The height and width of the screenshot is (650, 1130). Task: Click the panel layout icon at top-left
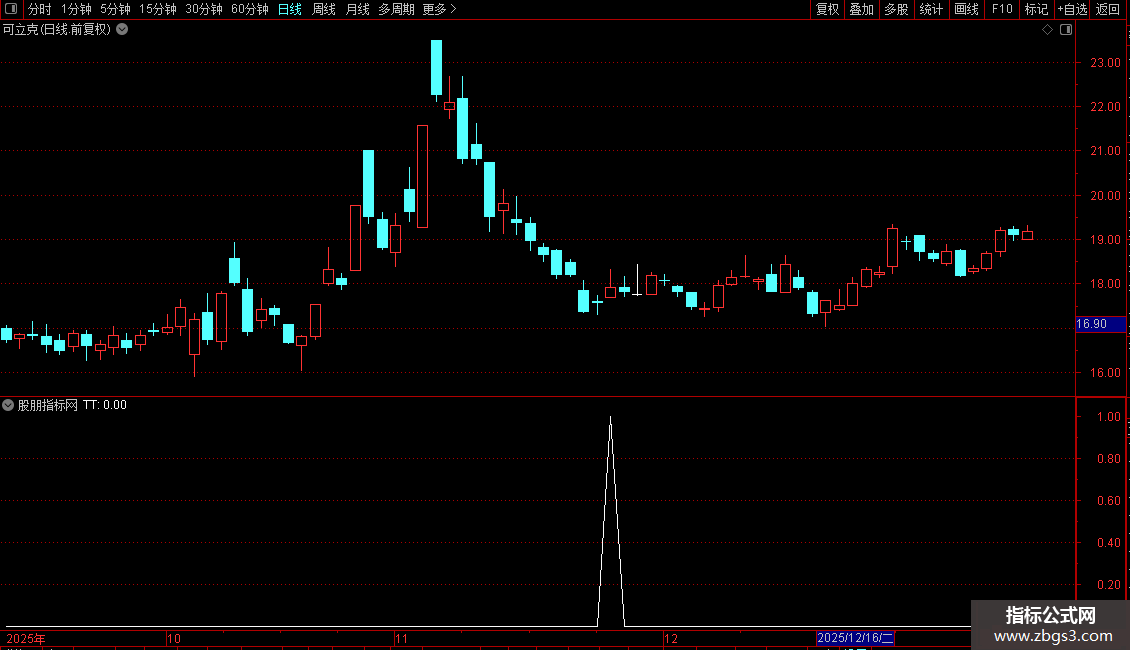[11, 9]
